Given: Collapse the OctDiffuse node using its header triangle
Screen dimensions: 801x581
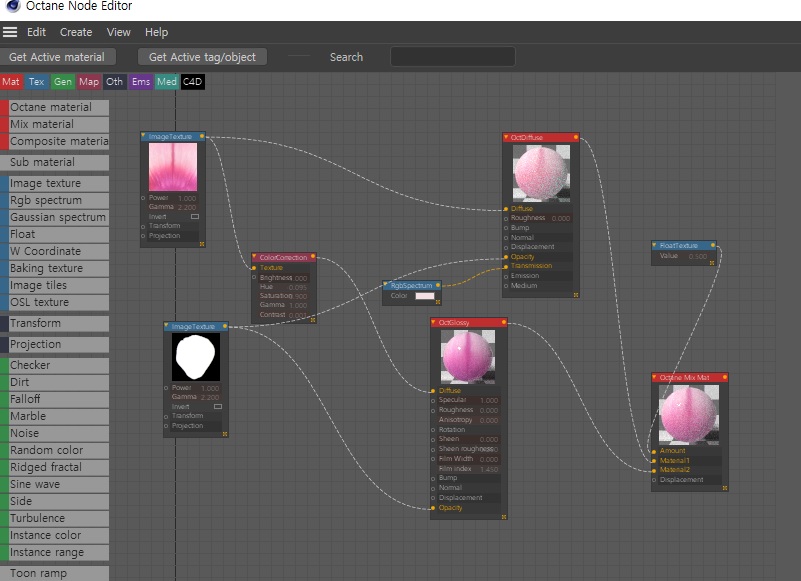Looking at the screenshot, I should [506, 137].
